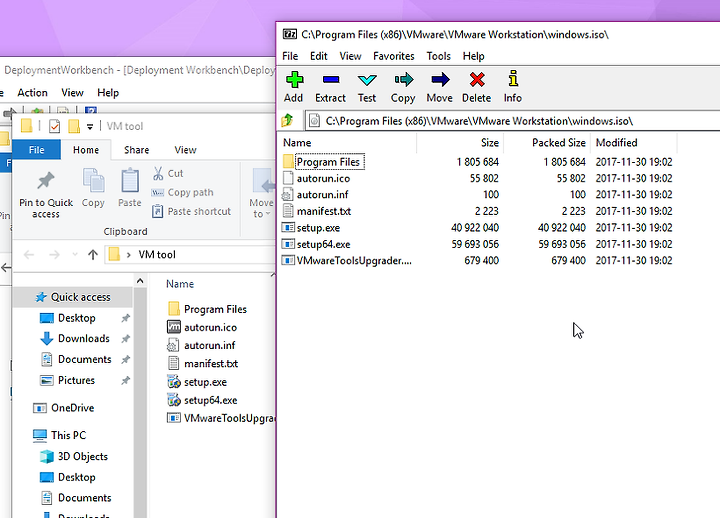Open Help menu in DeploymentWorkbench
Image resolution: width=720 pixels, height=518 pixels.
click(108, 93)
